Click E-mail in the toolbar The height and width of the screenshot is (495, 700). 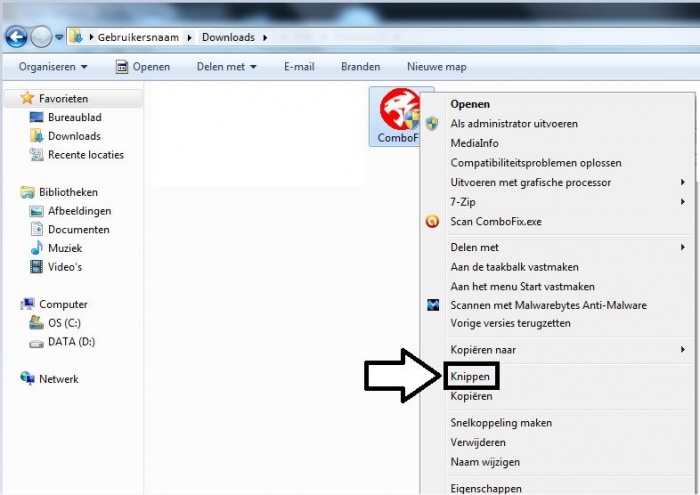pyautogui.click(x=299, y=67)
